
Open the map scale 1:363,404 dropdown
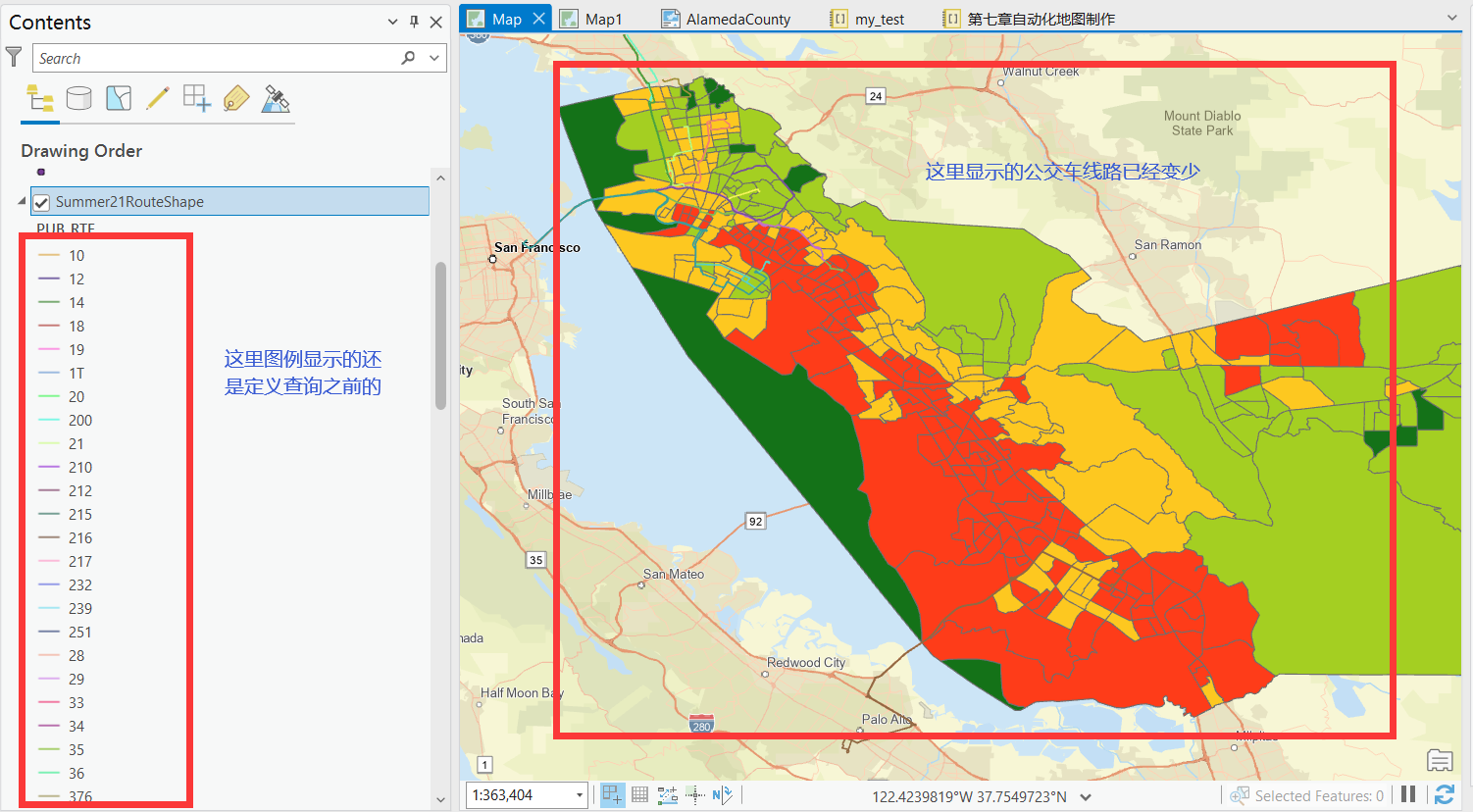point(580,795)
